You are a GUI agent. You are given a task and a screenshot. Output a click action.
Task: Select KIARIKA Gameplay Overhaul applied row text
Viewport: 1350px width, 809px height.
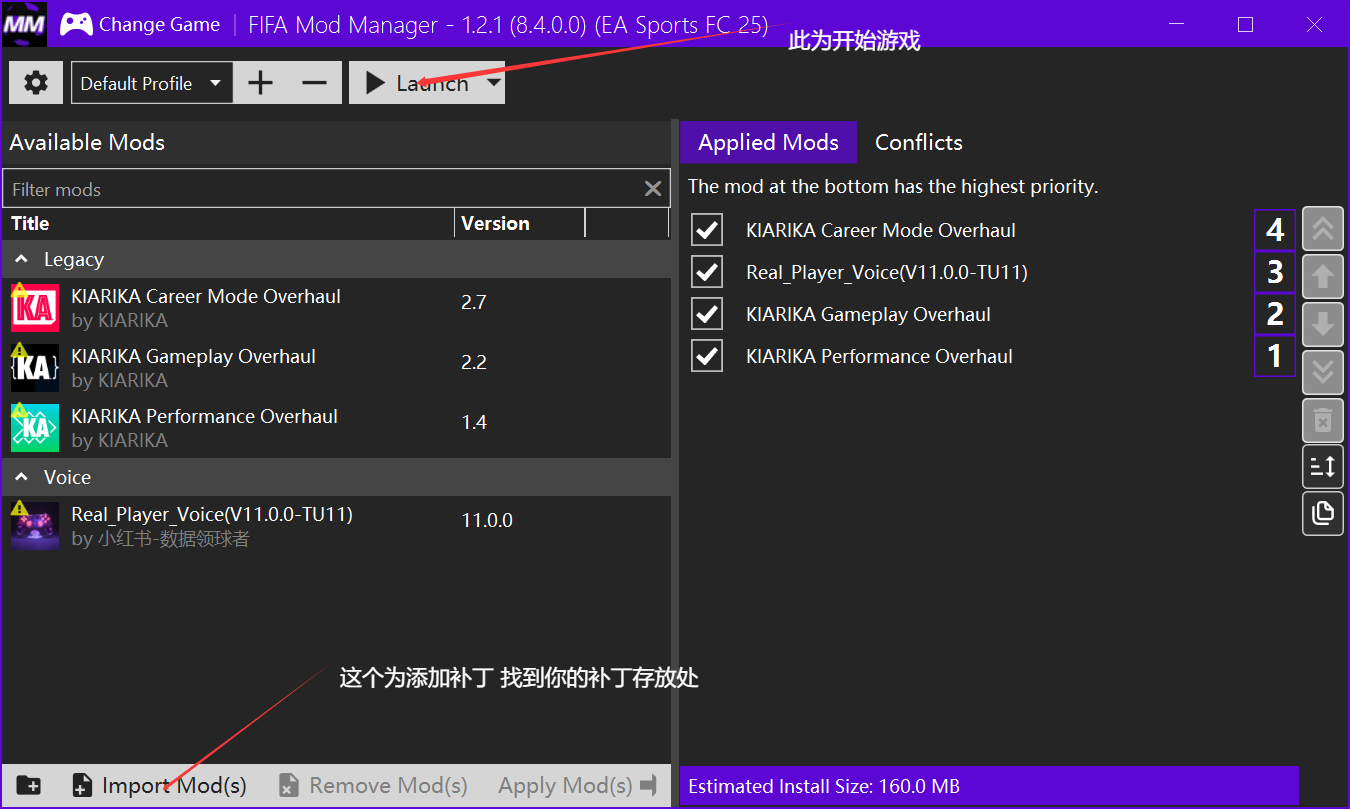coord(868,314)
